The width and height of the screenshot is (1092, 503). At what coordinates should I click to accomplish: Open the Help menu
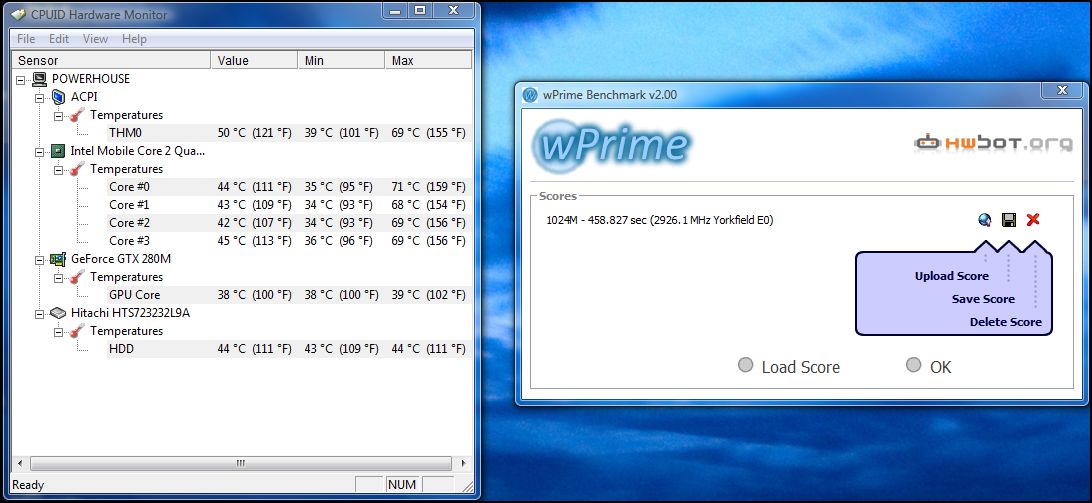pos(134,39)
